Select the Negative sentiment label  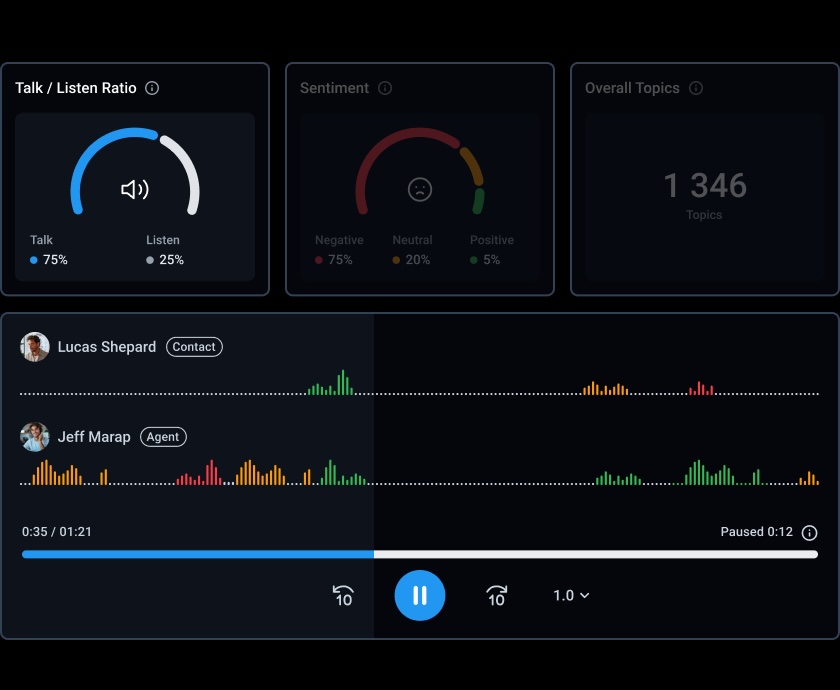[339, 240]
